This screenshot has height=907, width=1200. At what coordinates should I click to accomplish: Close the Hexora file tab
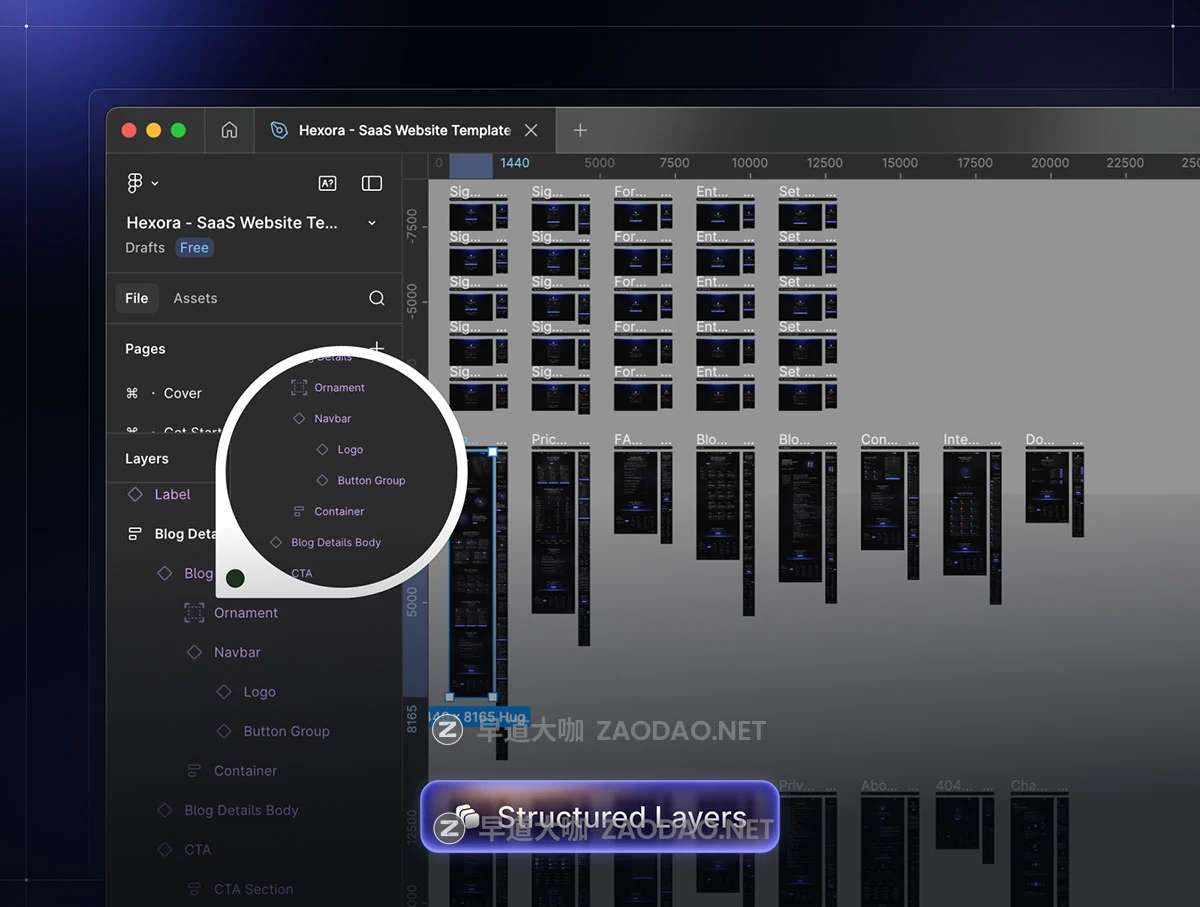pyautogui.click(x=531, y=130)
